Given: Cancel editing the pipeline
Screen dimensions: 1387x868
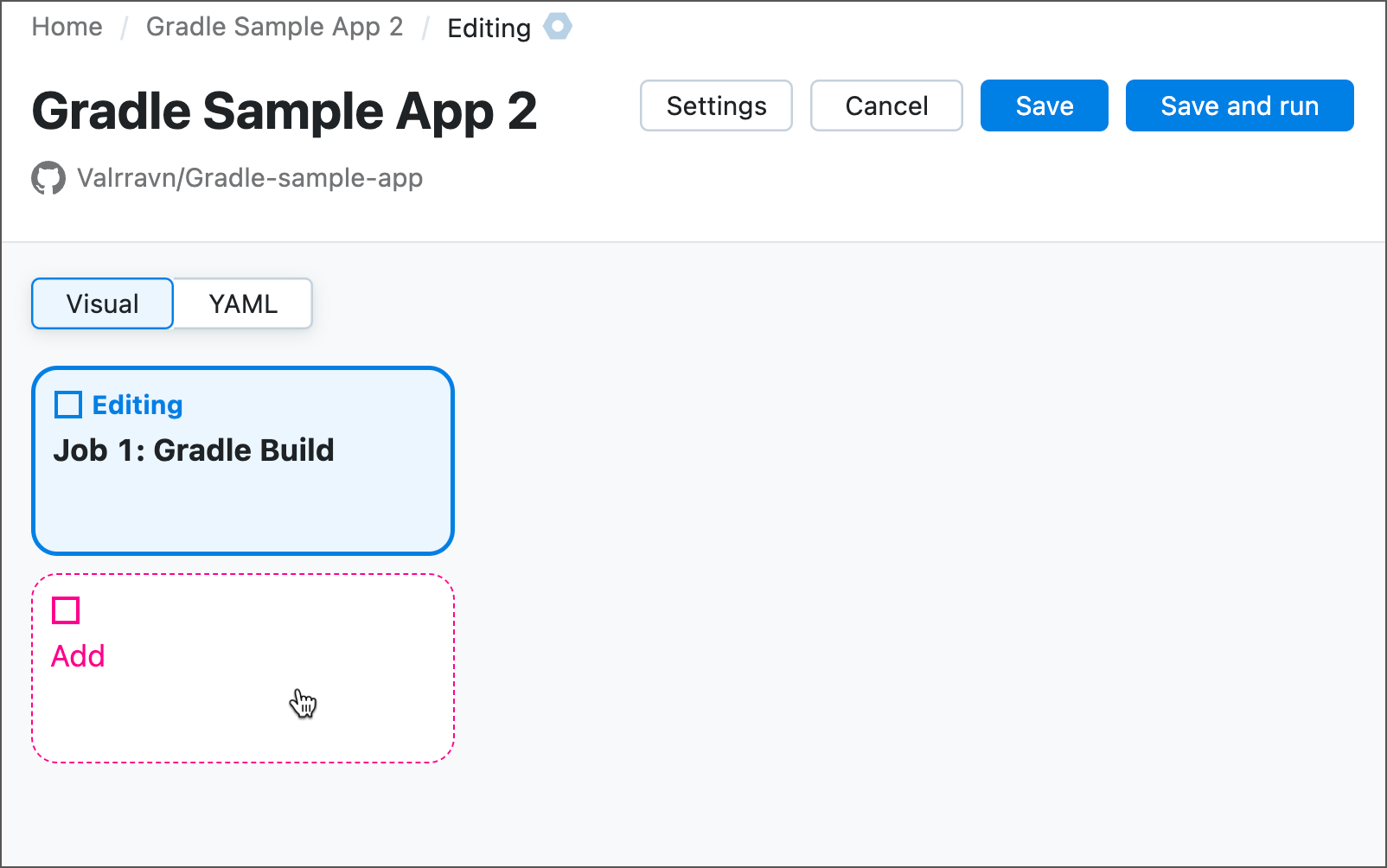Looking at the screenshot, I should (886, 105).
